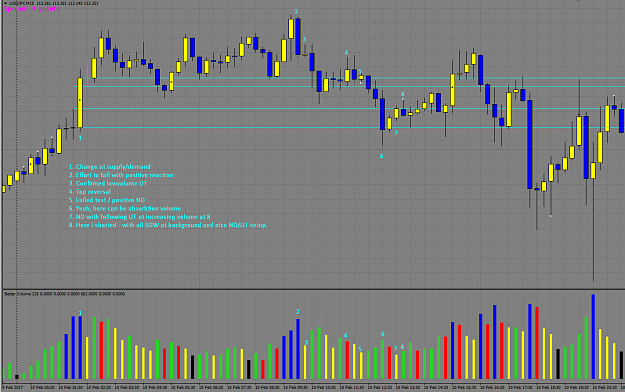
Task: Select annotation '6. Yeah, here can be absorbtion volume'
Action: pyautogui.click(x=125, y=209)
